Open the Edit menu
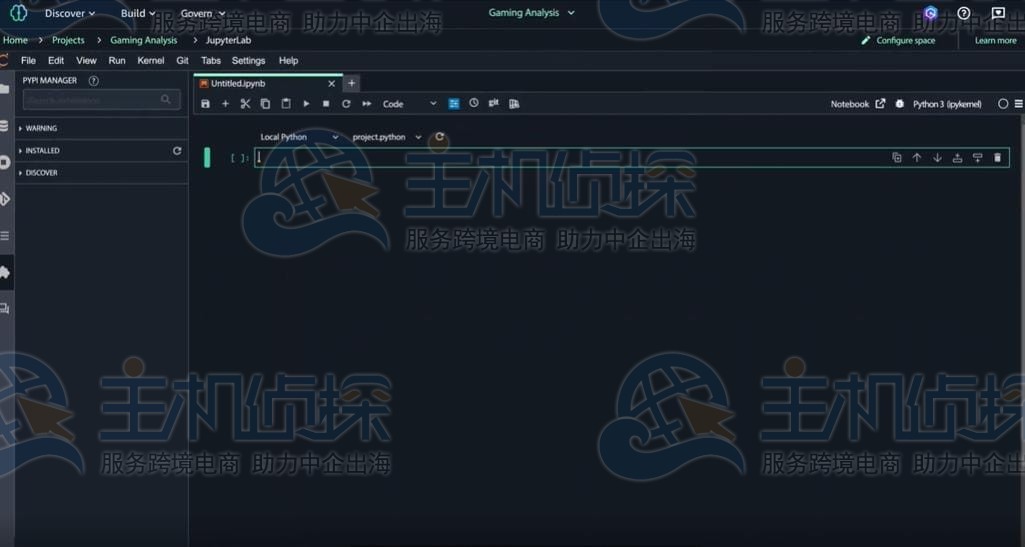Image resolution: width=1025 pixels, height=547 pixels. [x=56, y=61]
